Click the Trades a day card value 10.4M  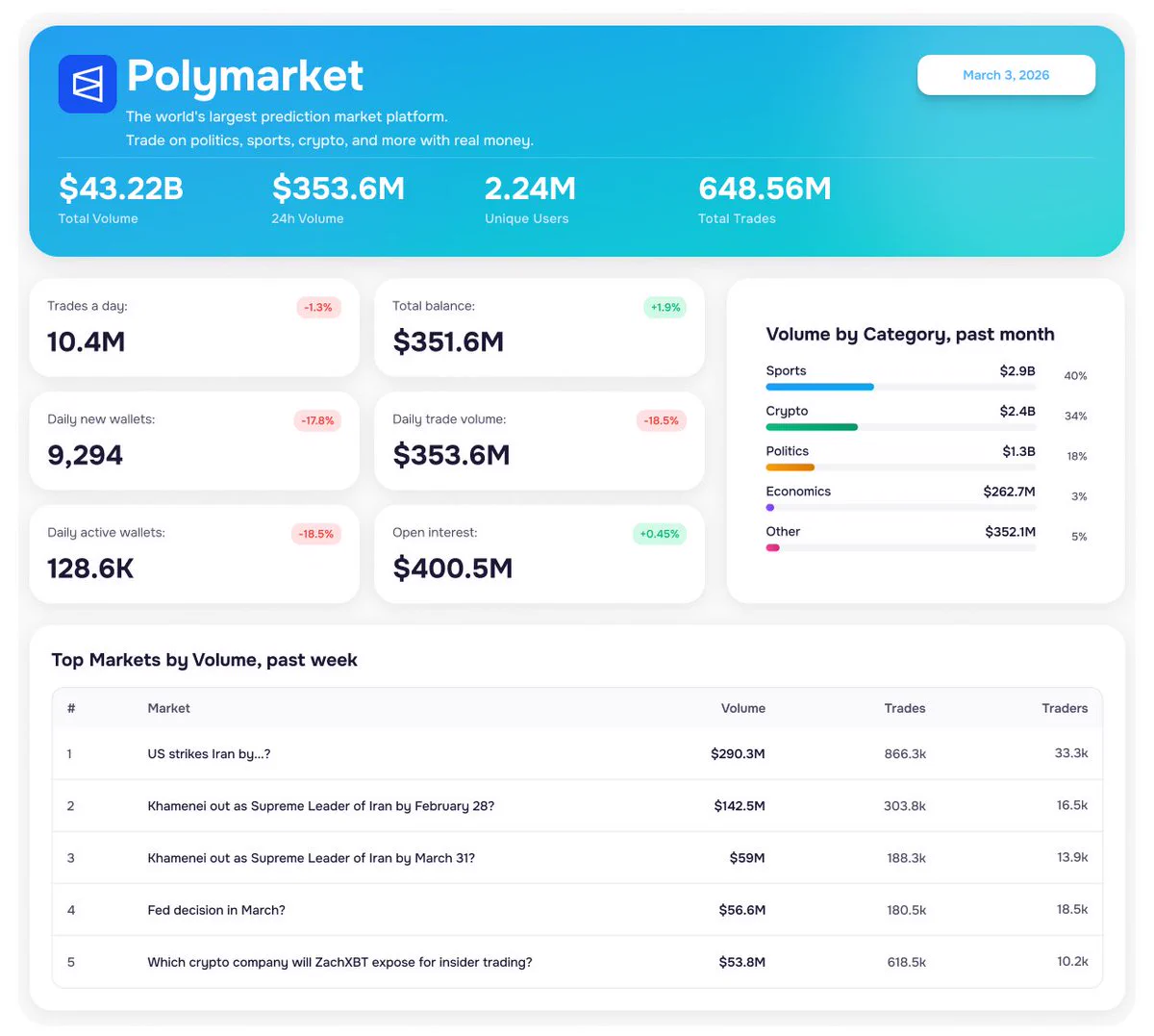pyautogui.click(x=87, y=342)
